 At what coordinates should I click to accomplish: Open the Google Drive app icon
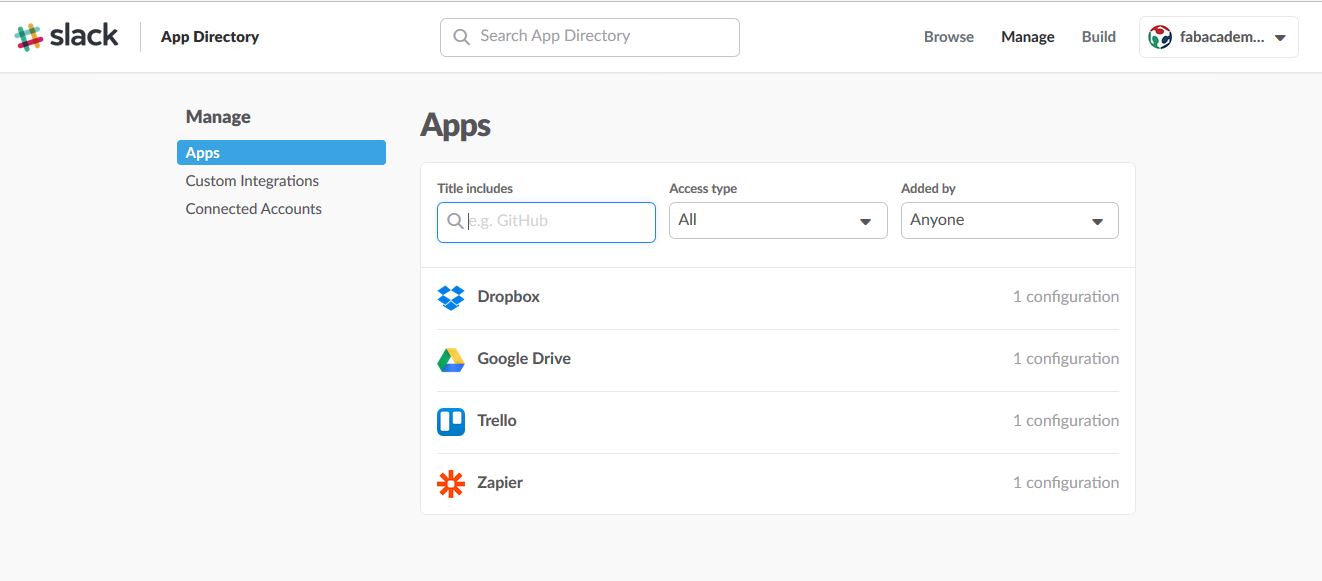coord(451,359)
